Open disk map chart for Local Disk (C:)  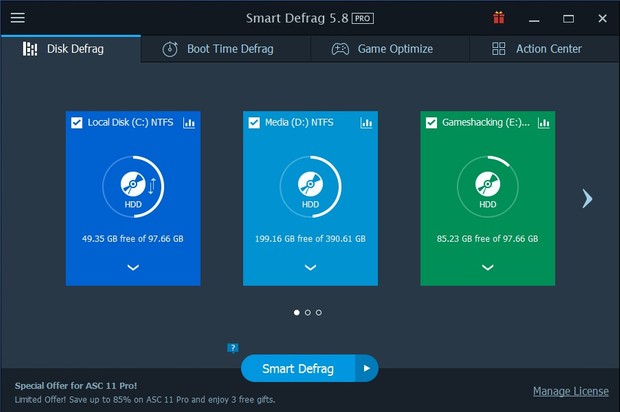[189, 123]
